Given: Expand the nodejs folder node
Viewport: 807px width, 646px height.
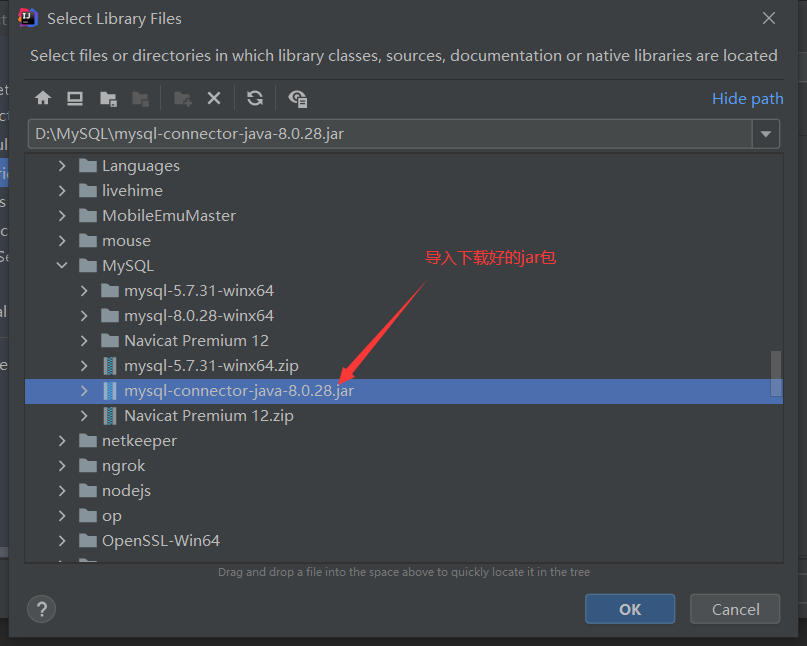Looking at the screenshot, I should tap(62, 491).
